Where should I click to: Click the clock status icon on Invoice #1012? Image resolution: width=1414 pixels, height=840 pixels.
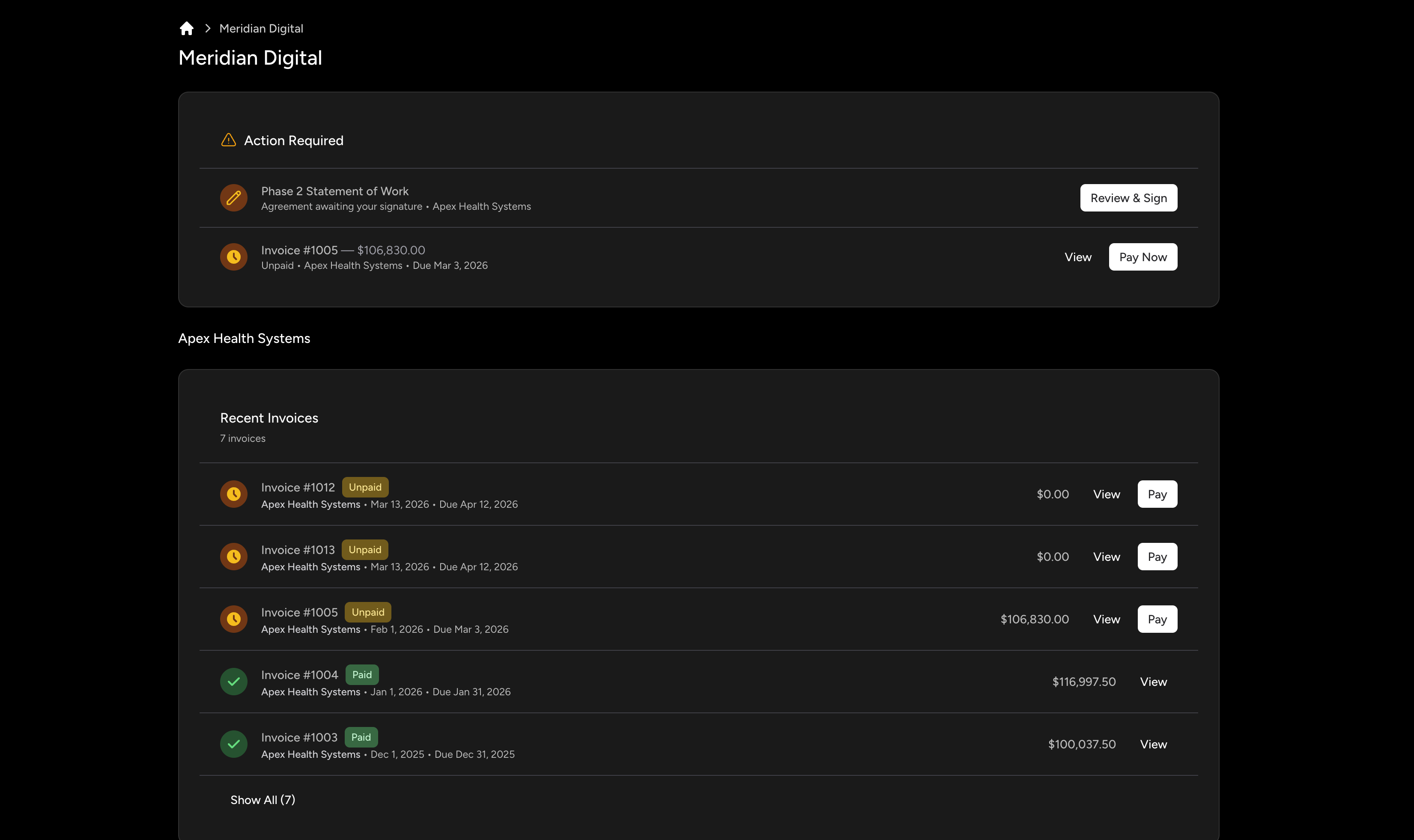click(233, 494)
